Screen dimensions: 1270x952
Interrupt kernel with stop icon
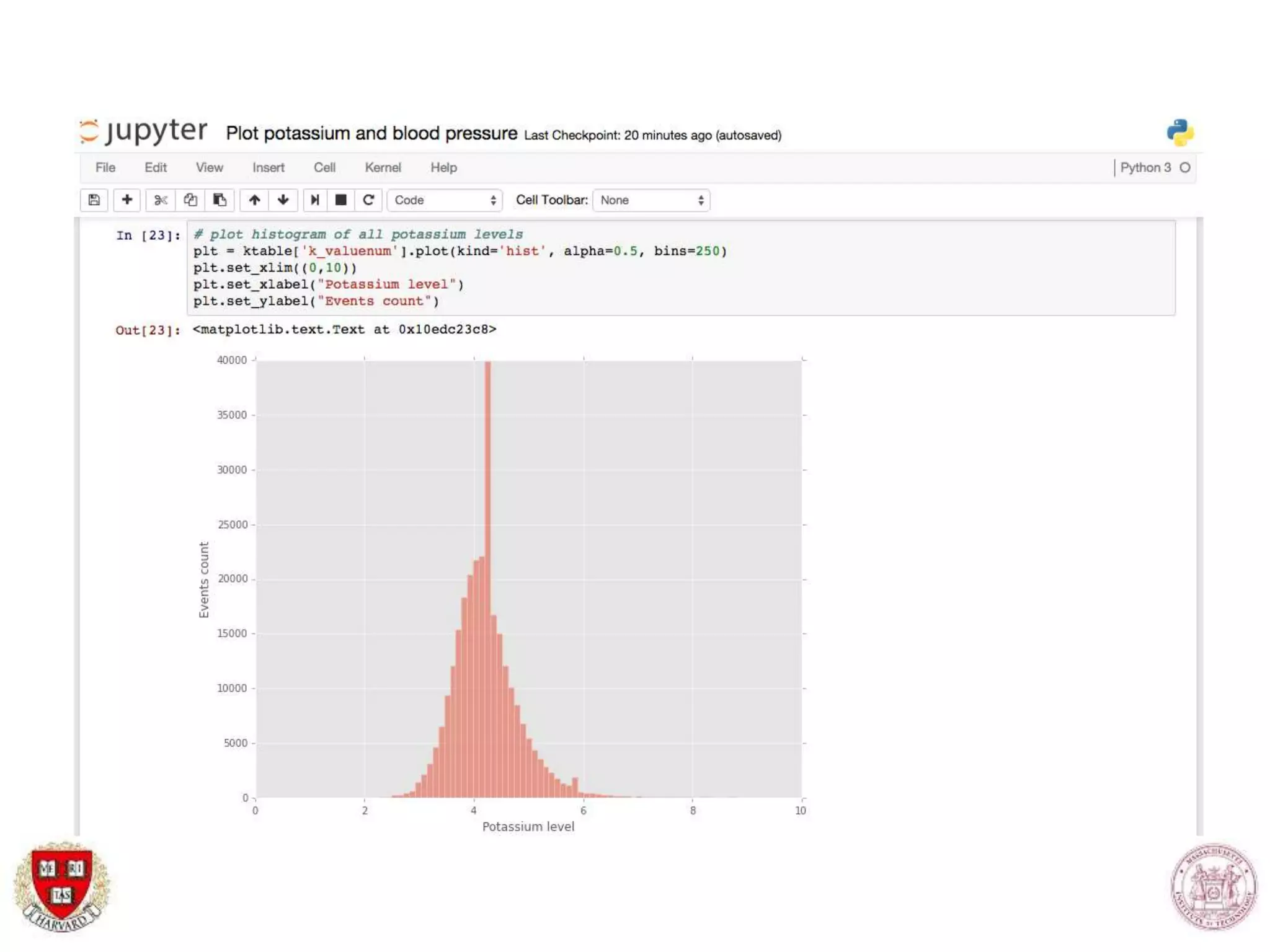pos(341,200)
